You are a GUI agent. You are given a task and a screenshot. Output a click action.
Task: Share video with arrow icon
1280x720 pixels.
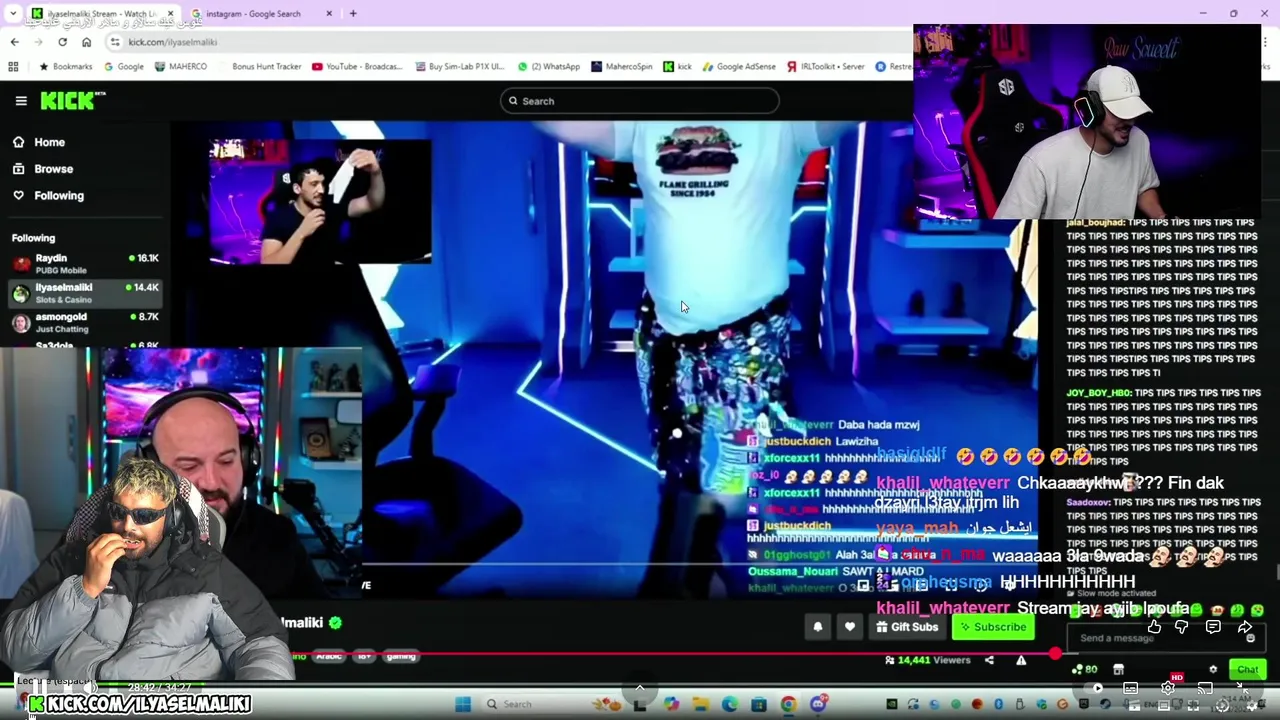click(x=1245, y=627)
